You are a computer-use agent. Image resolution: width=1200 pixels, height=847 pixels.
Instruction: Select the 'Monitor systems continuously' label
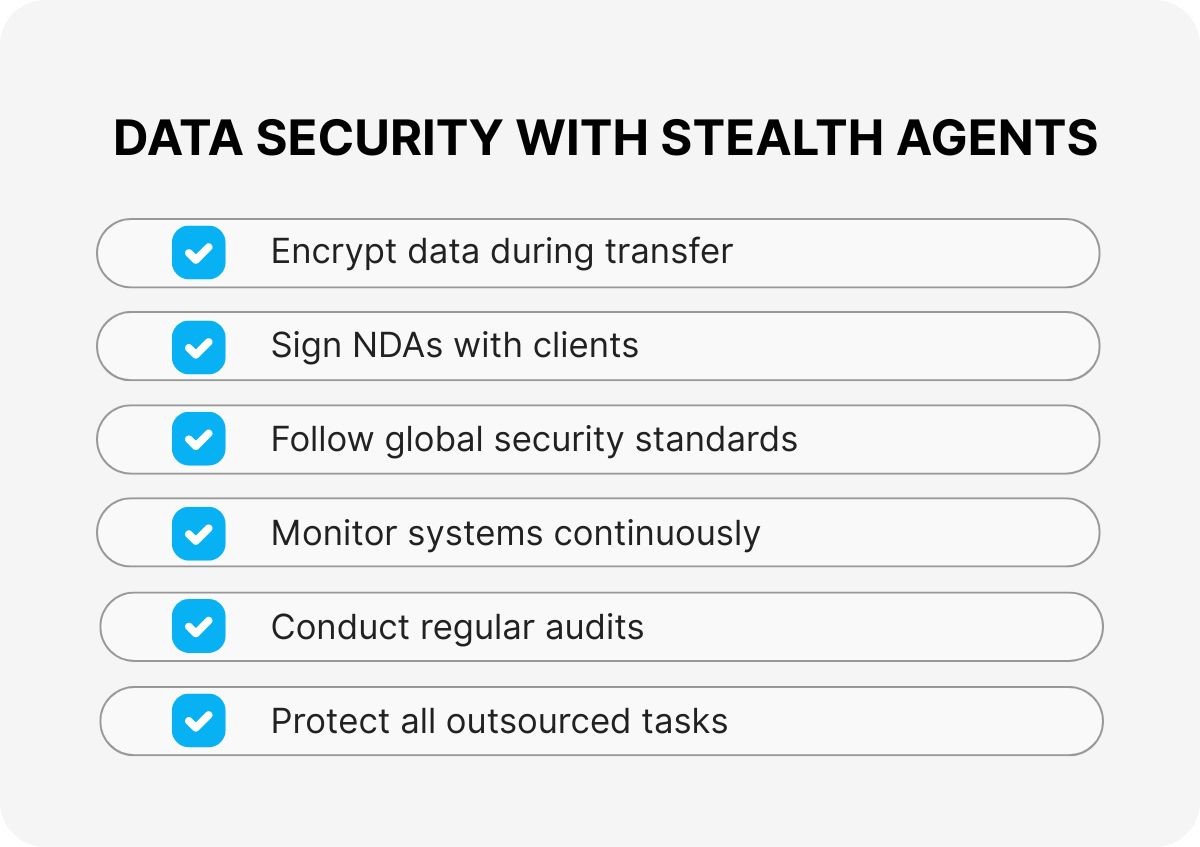(x=515, y=533)
